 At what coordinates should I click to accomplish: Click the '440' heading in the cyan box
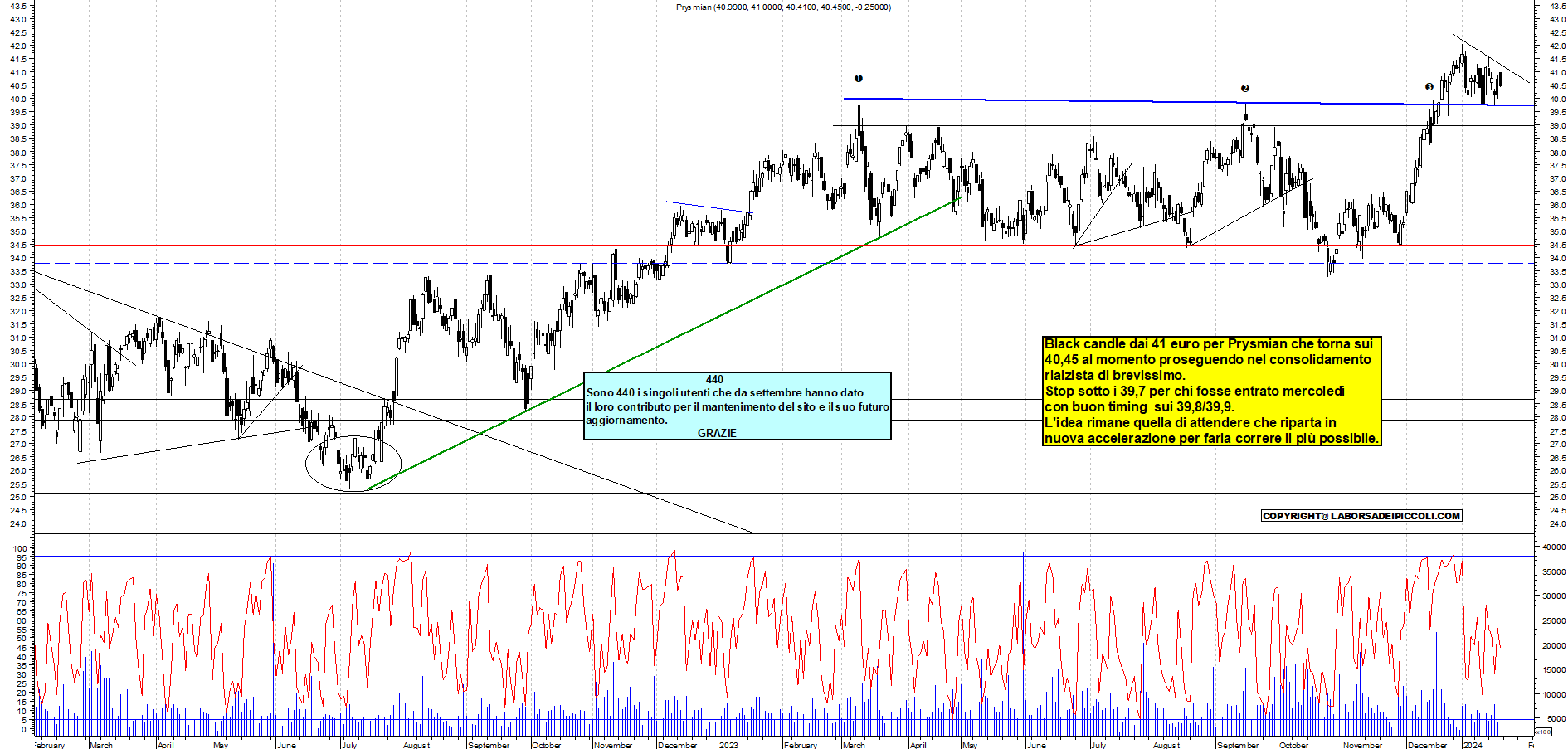point(714,379)
